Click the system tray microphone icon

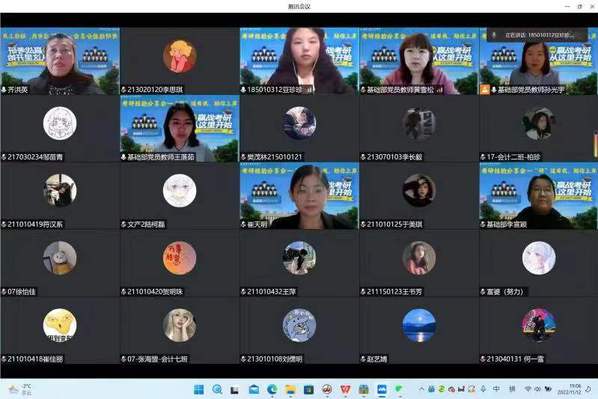483,389
